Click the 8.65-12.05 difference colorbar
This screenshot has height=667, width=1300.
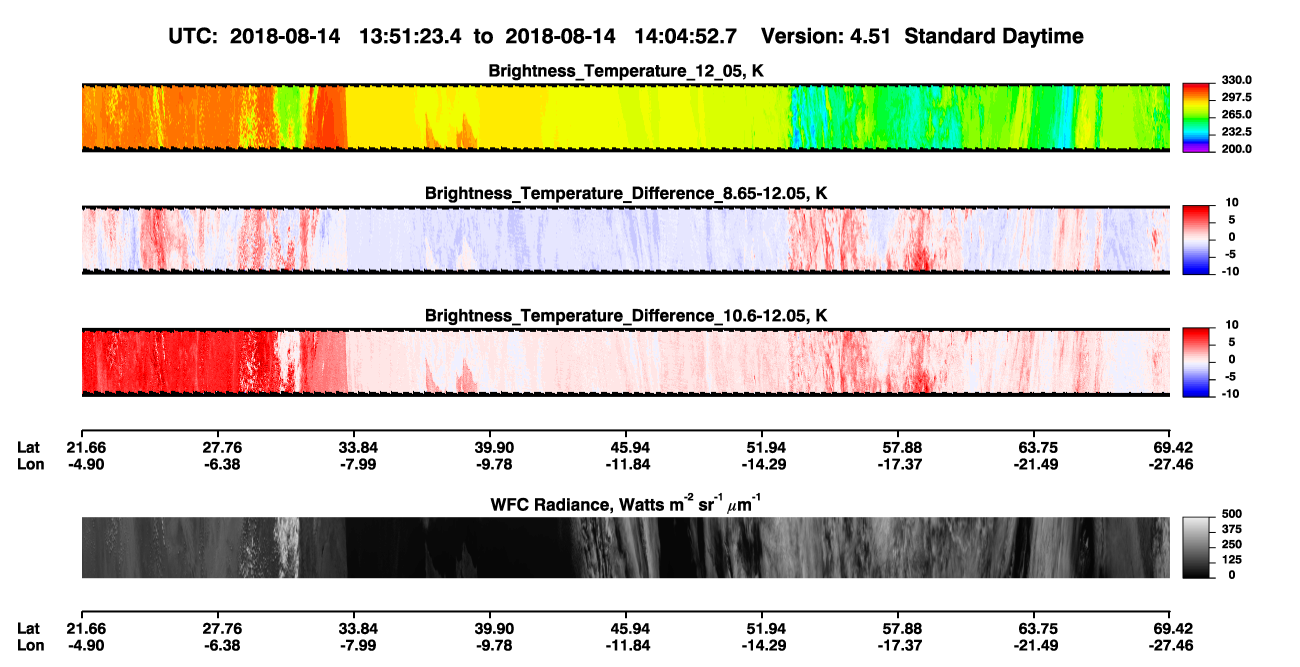pos(1195,239)
